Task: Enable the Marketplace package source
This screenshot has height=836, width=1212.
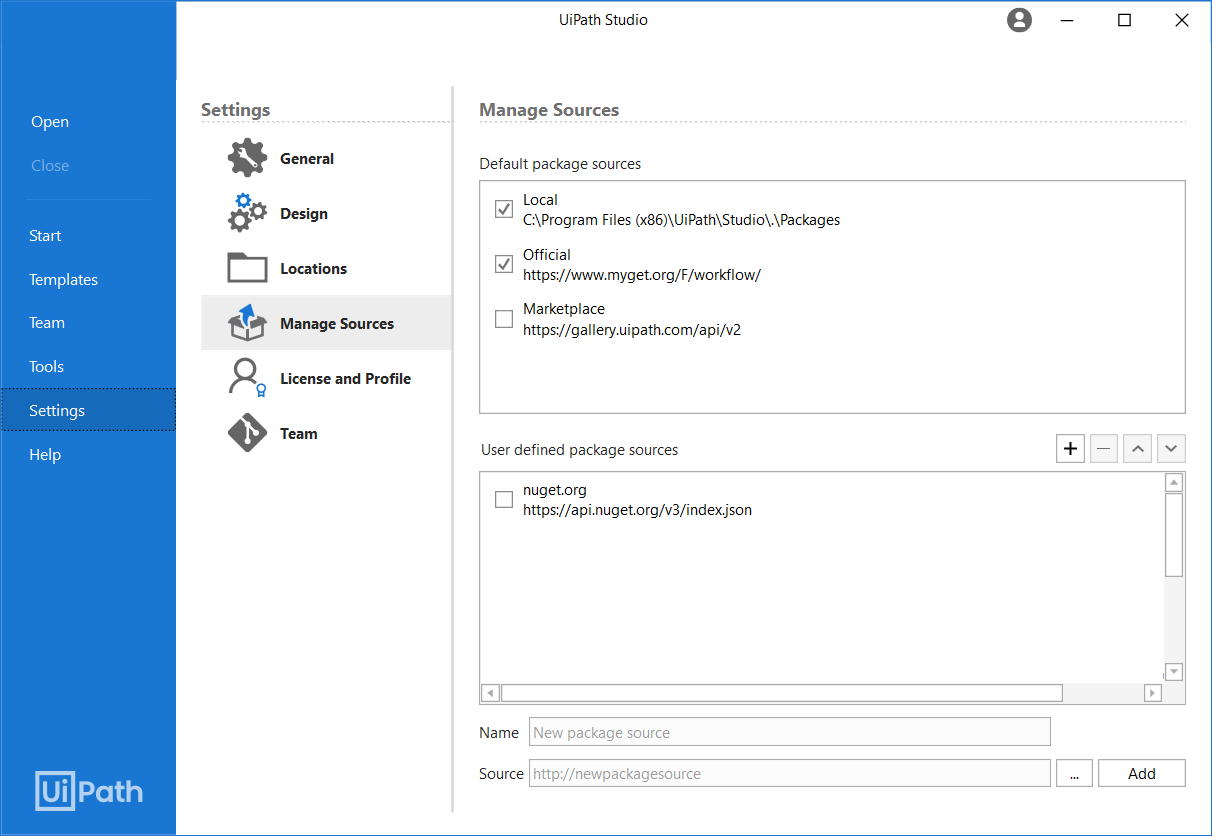Action: point(504,319)
